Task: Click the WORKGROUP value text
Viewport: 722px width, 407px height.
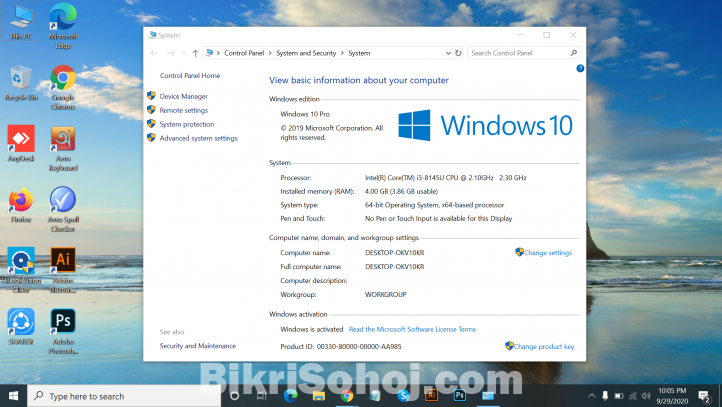Action: point(385,295)
